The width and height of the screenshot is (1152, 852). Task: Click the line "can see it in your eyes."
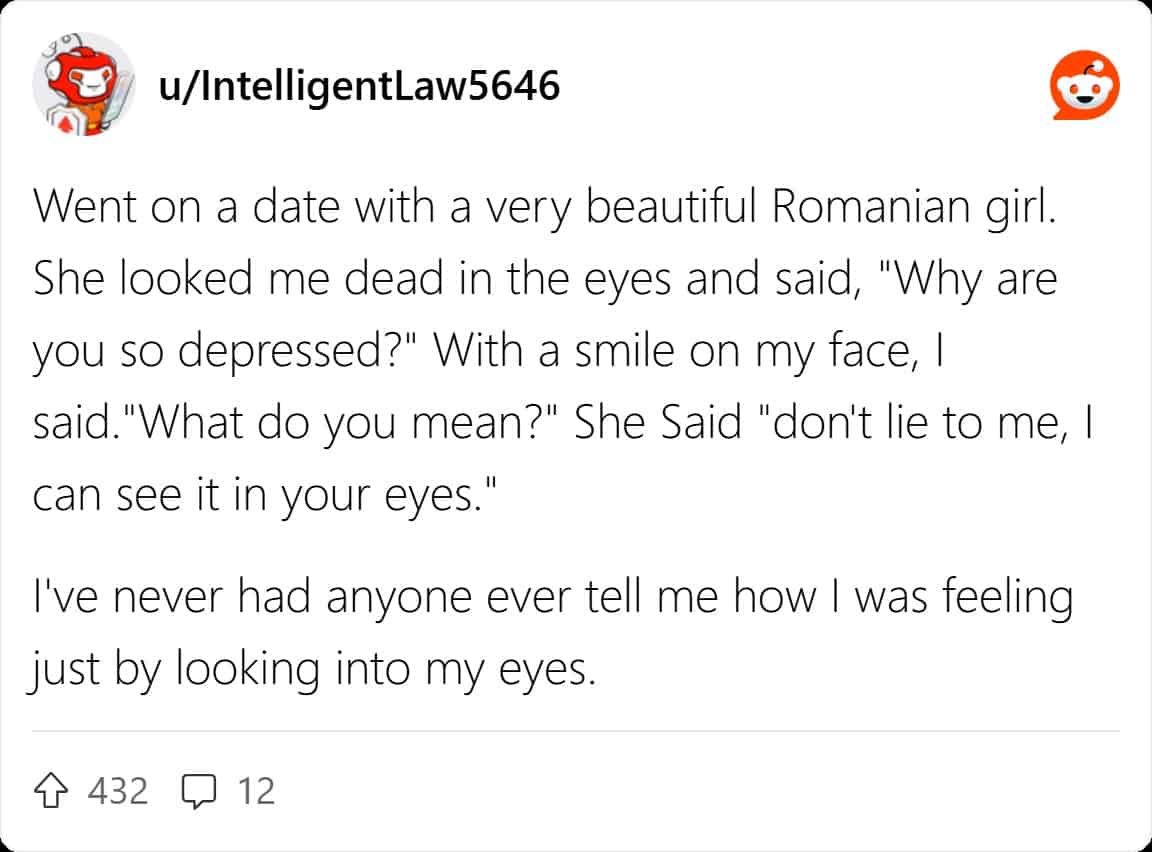click(x=265, y=495)
